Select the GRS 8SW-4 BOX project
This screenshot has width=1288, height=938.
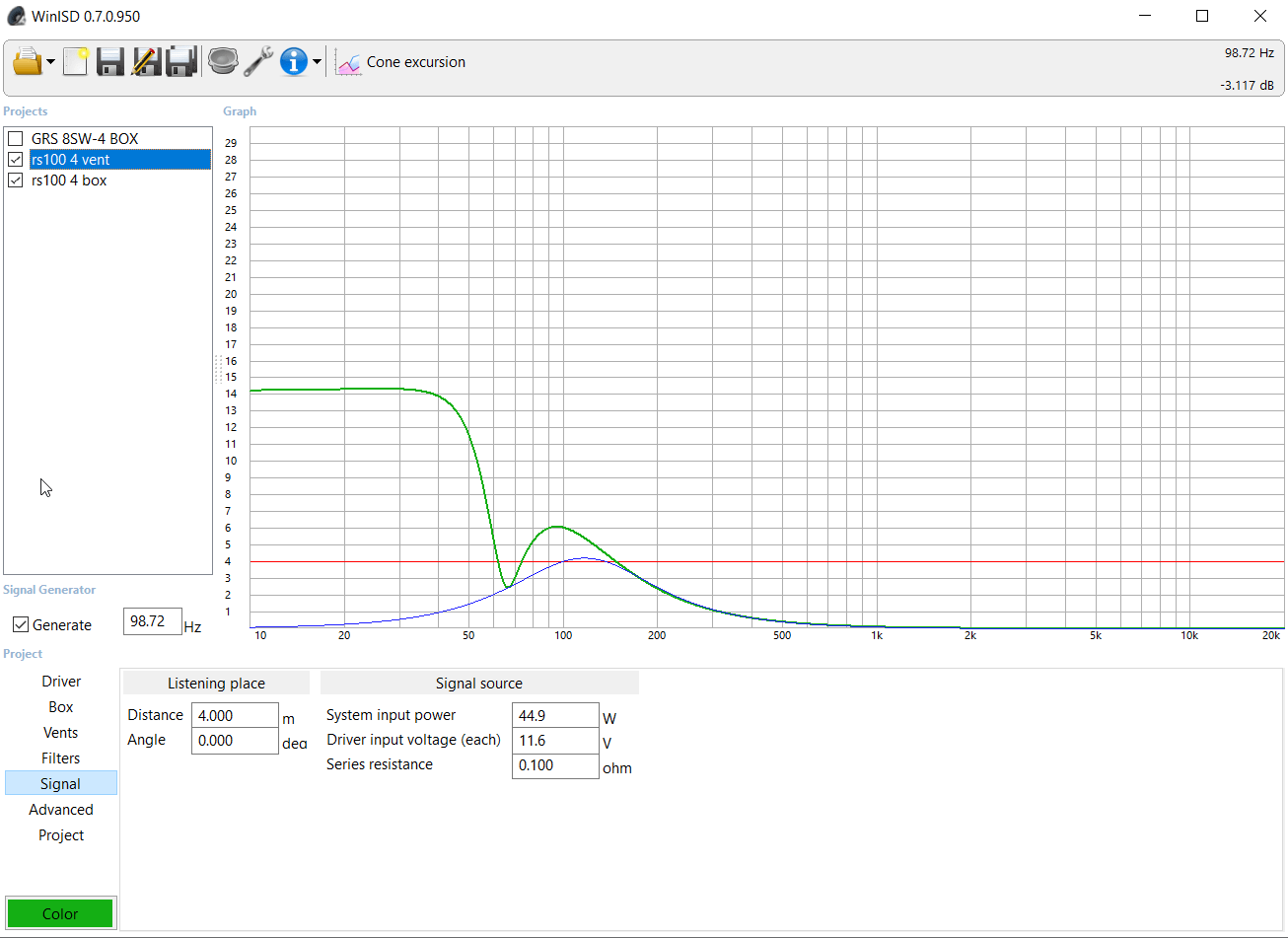[85, 139]
